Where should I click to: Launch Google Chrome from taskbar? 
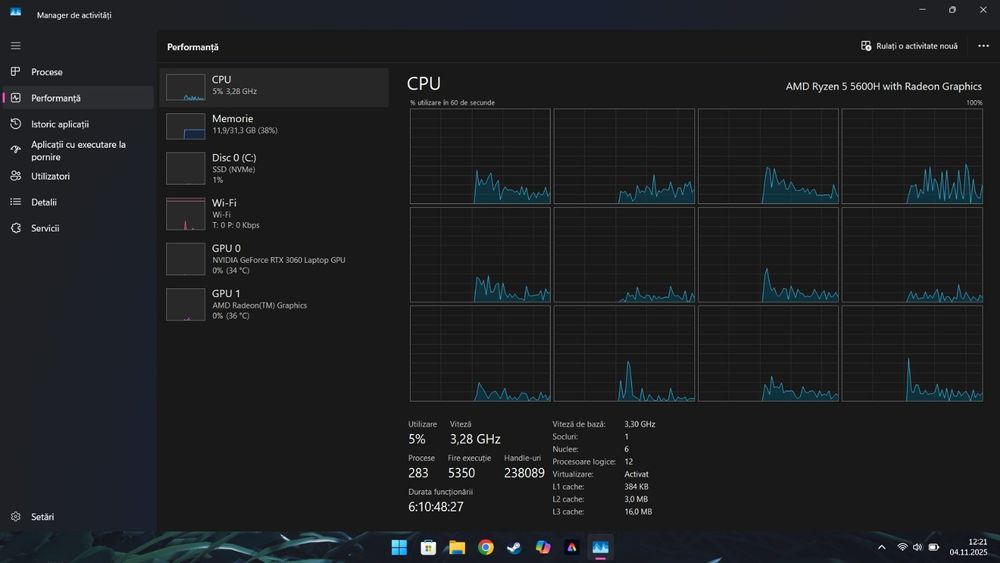click(485, 547)
